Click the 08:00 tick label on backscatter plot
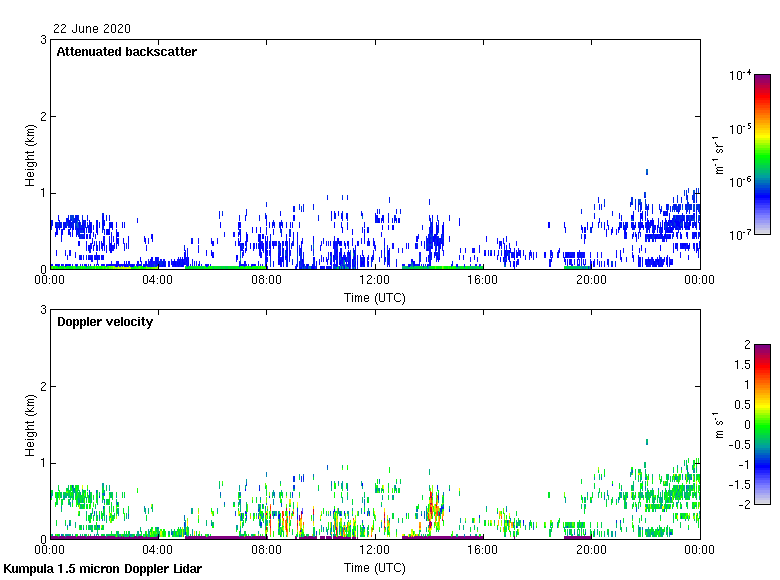The image size is (780, 580). (266, 280)
